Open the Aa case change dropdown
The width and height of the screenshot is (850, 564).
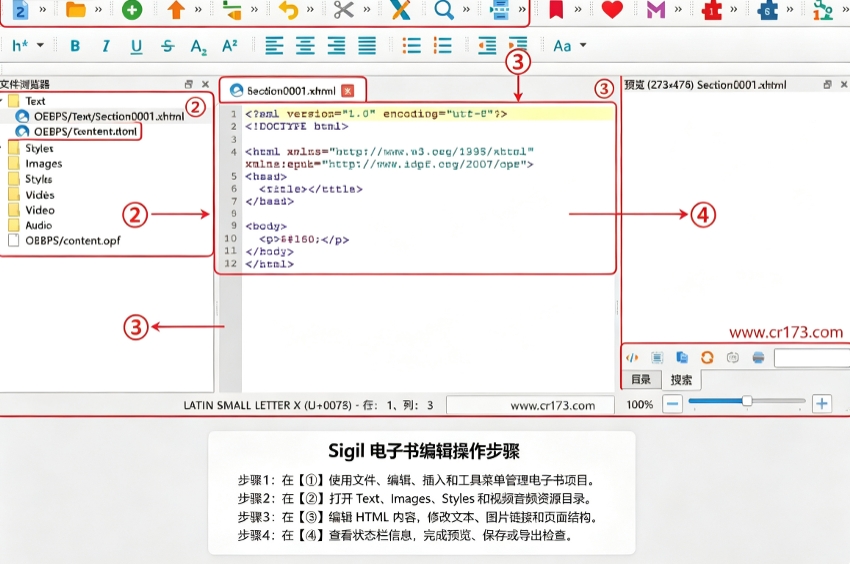pos(570,46)
